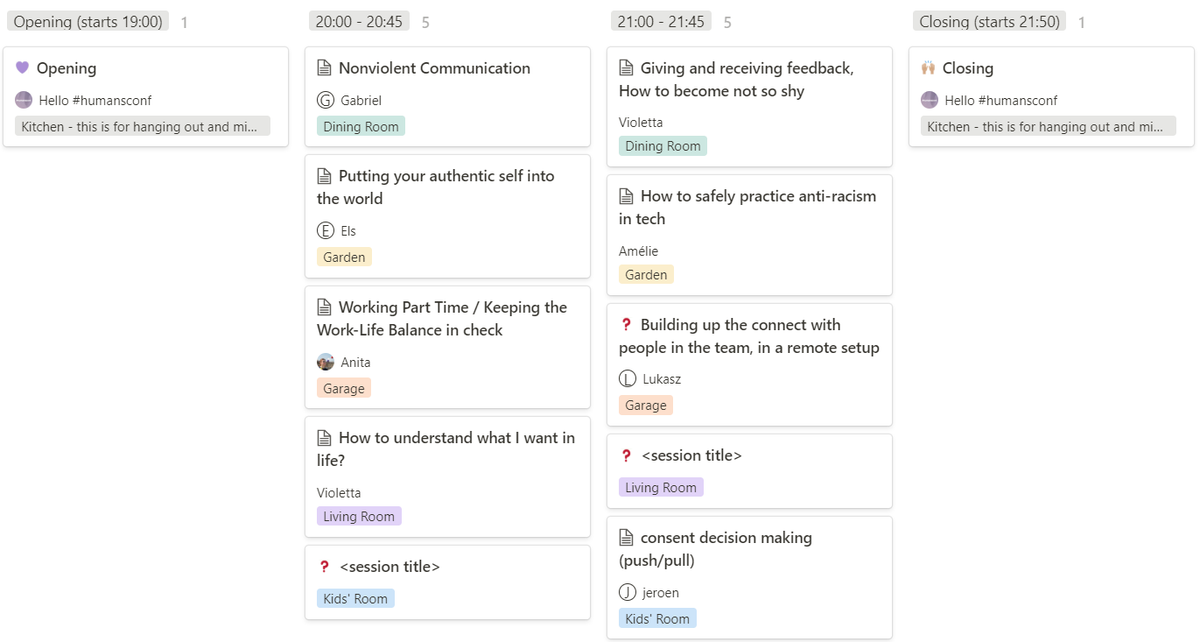
Task: Click Lukasz's L avatar icon
Action: (627, 379)
